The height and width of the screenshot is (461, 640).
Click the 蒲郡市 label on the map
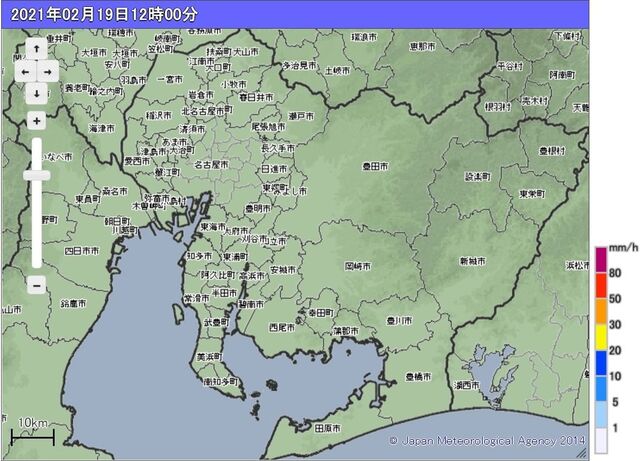point(346,331)
